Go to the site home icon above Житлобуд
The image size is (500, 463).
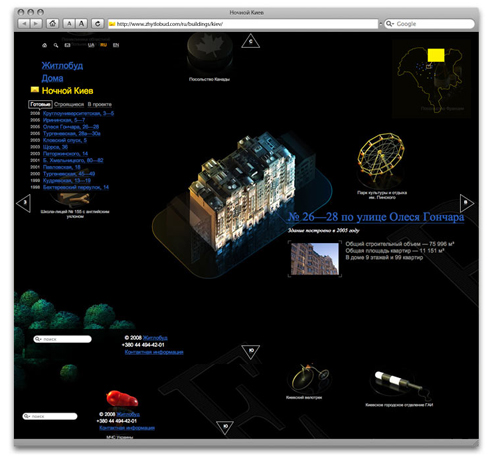(45, 45)
